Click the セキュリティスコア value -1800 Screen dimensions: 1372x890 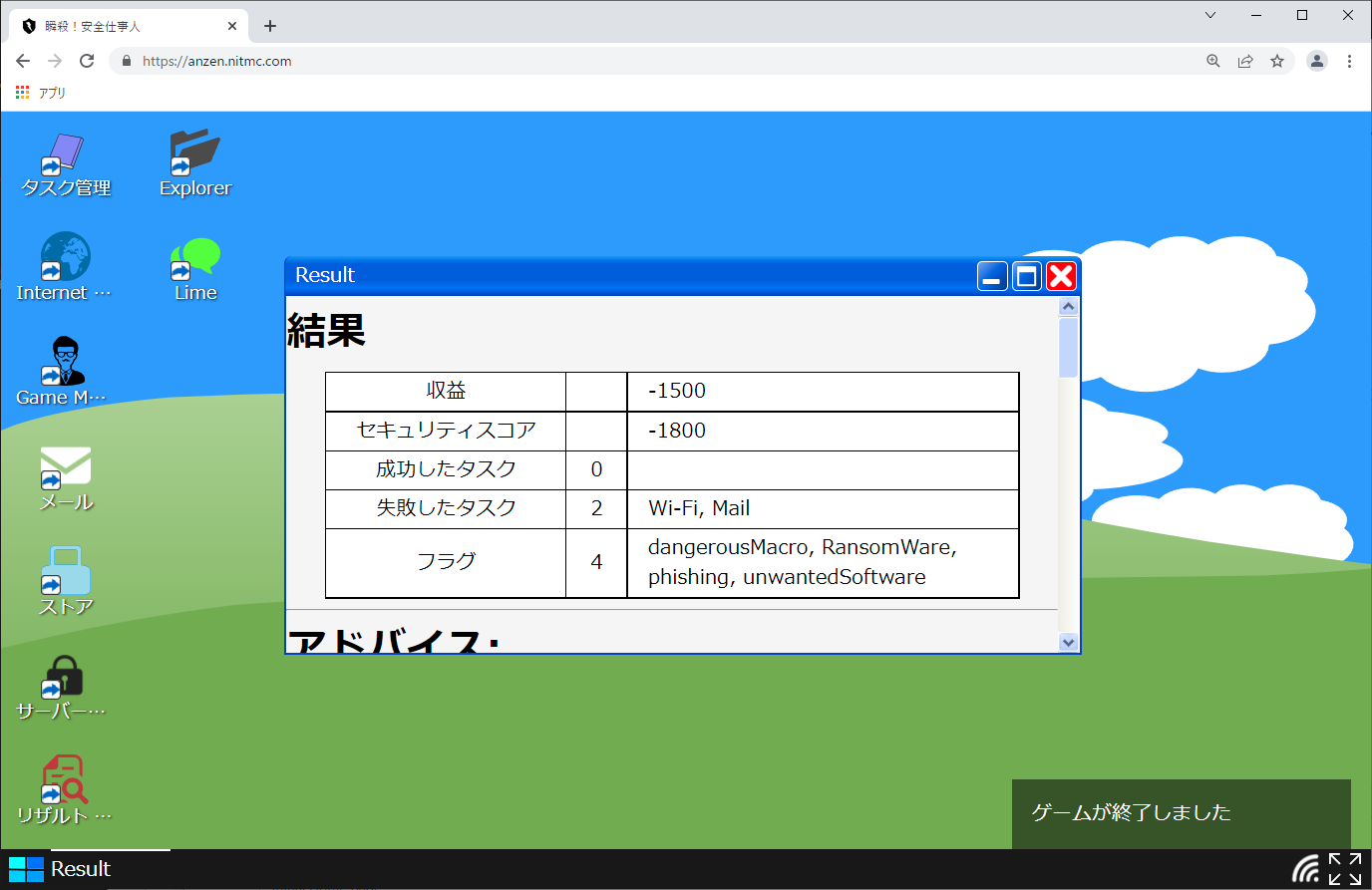(x=677, y=431)
